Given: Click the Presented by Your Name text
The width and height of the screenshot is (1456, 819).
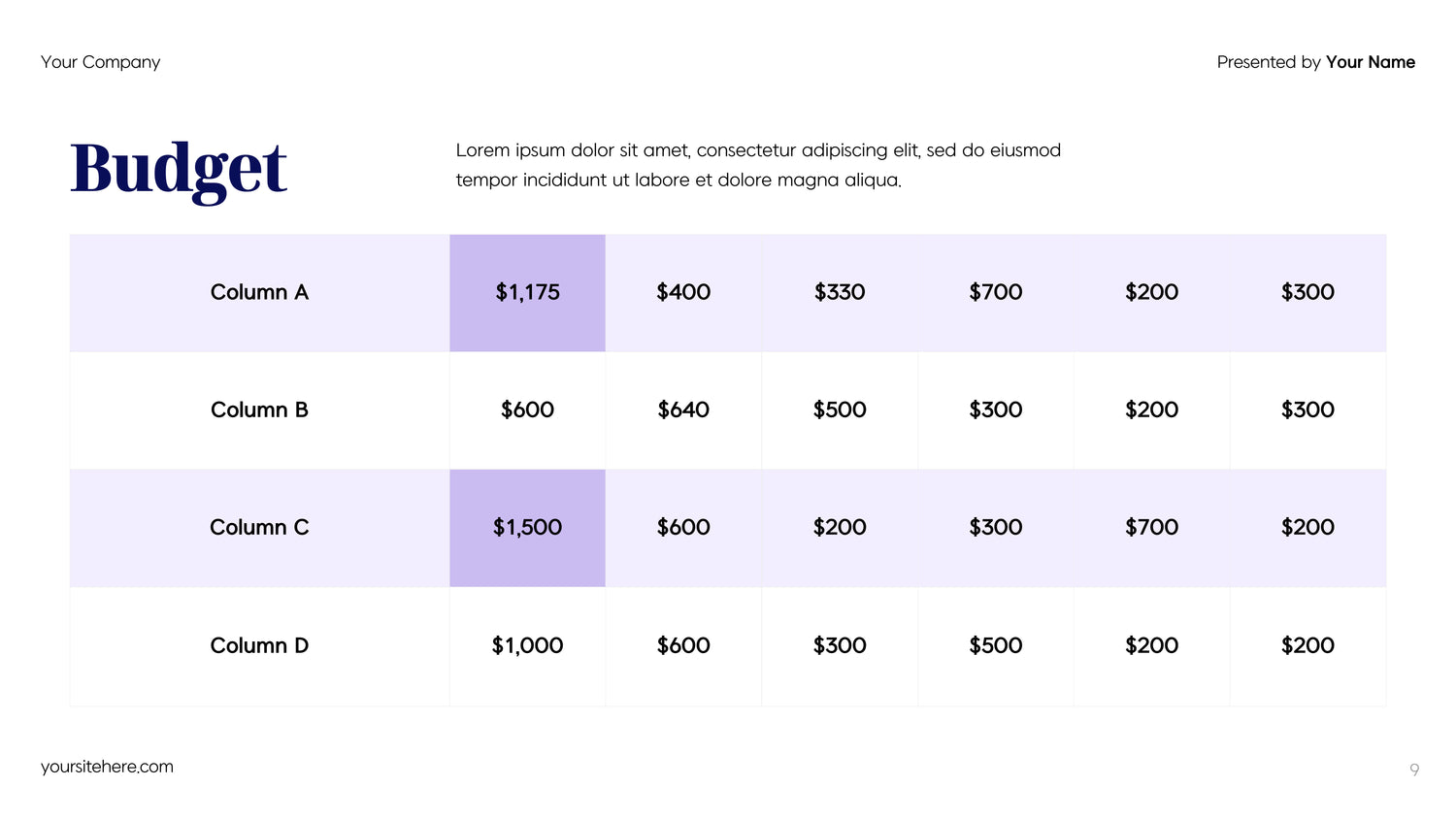Looking at the screenshot, I should [1315, 62].
